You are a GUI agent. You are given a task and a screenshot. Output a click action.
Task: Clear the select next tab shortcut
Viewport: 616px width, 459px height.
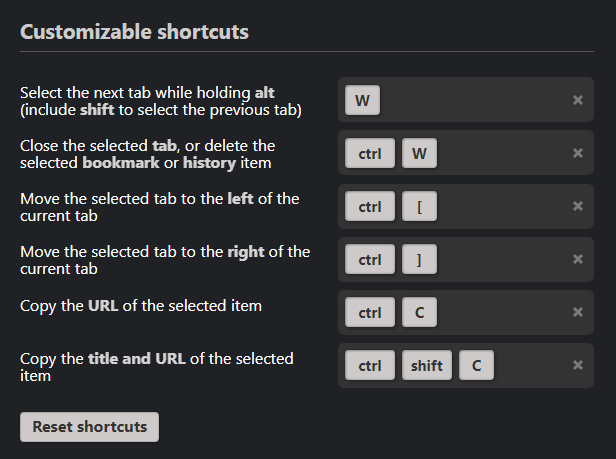click(x=578, y=100)
